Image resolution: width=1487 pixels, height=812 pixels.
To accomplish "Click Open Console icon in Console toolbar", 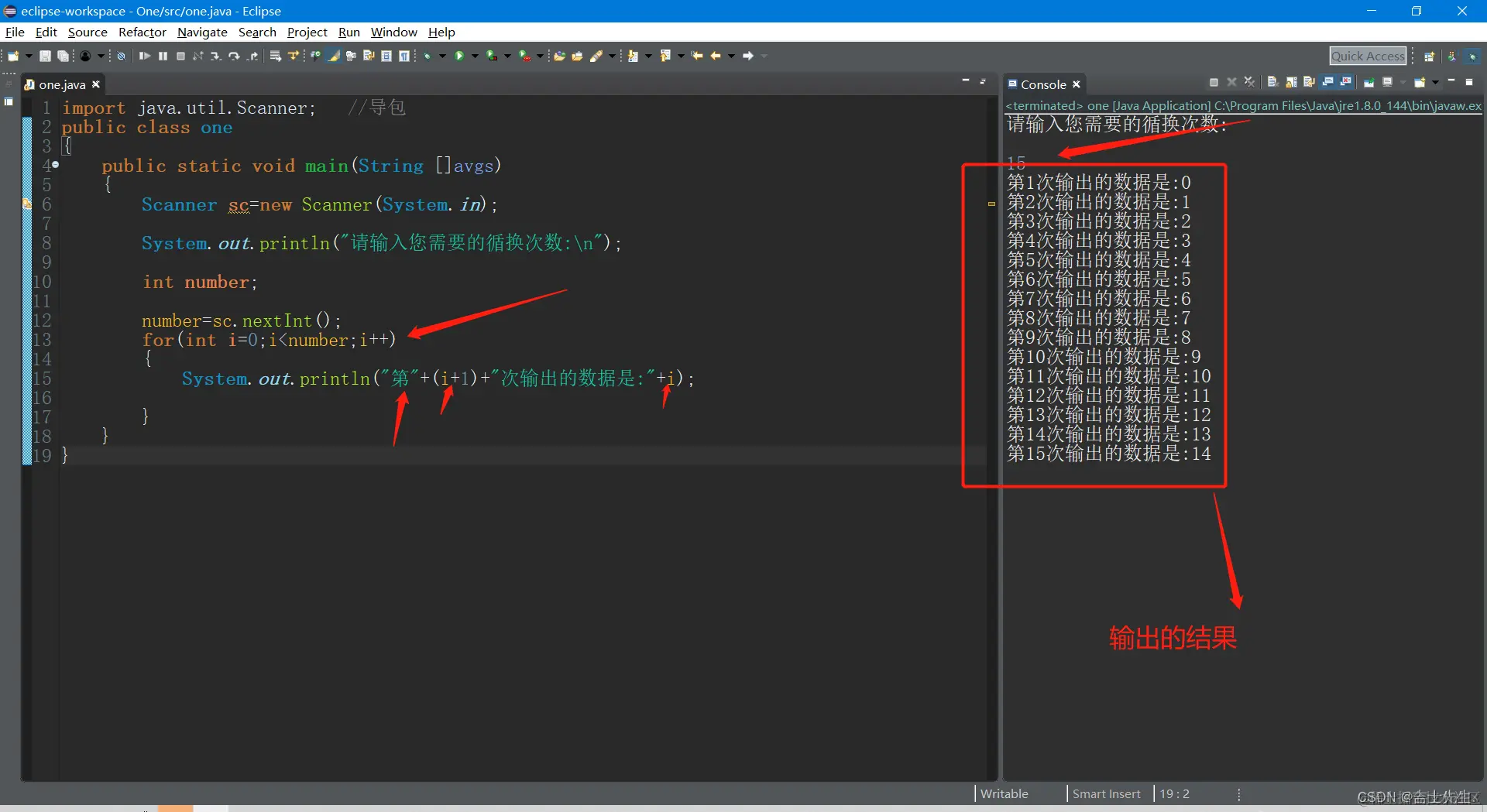I will 1420,82.
